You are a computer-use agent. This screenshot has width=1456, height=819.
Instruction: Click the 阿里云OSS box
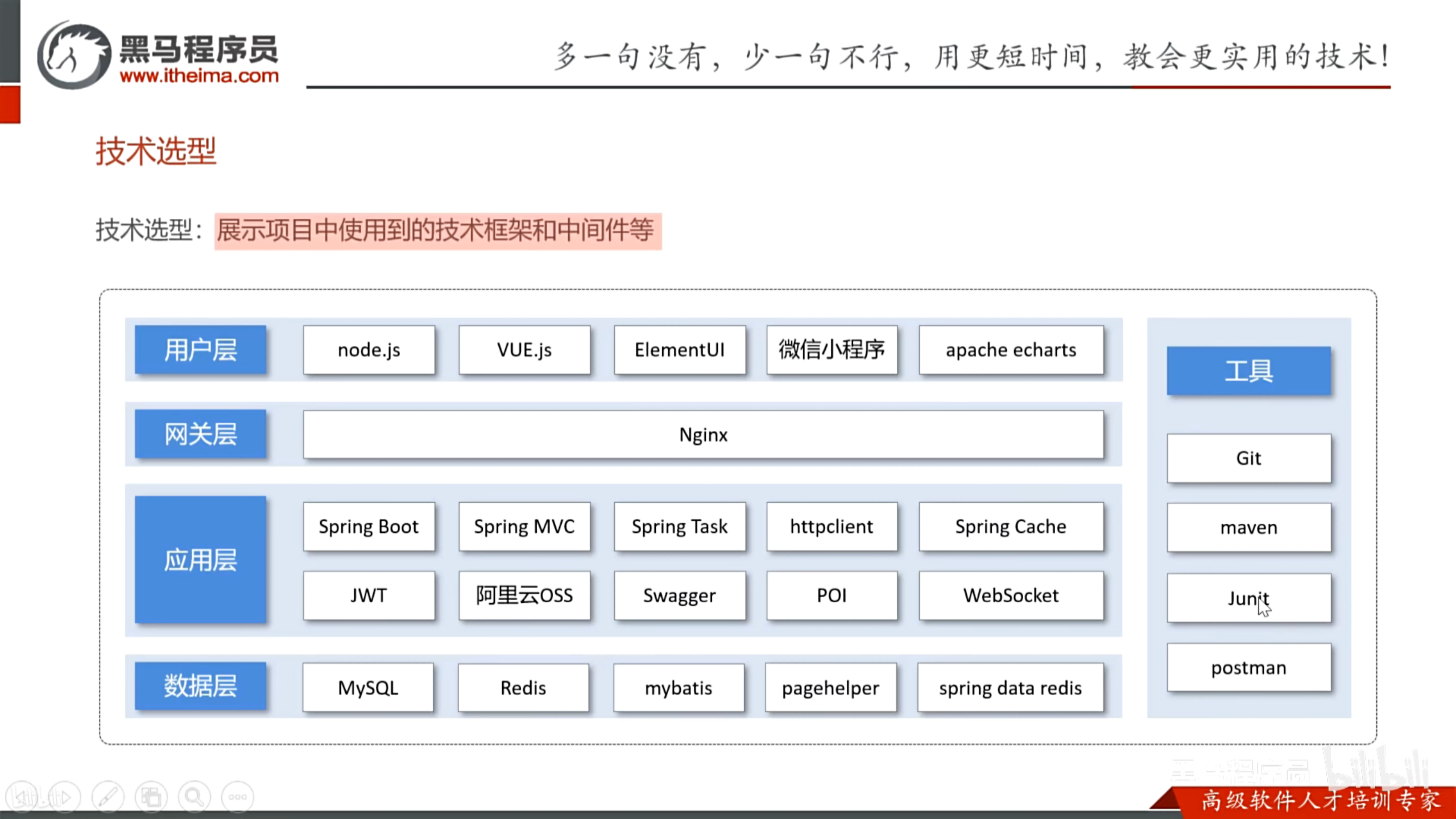(x=524, y=595)
